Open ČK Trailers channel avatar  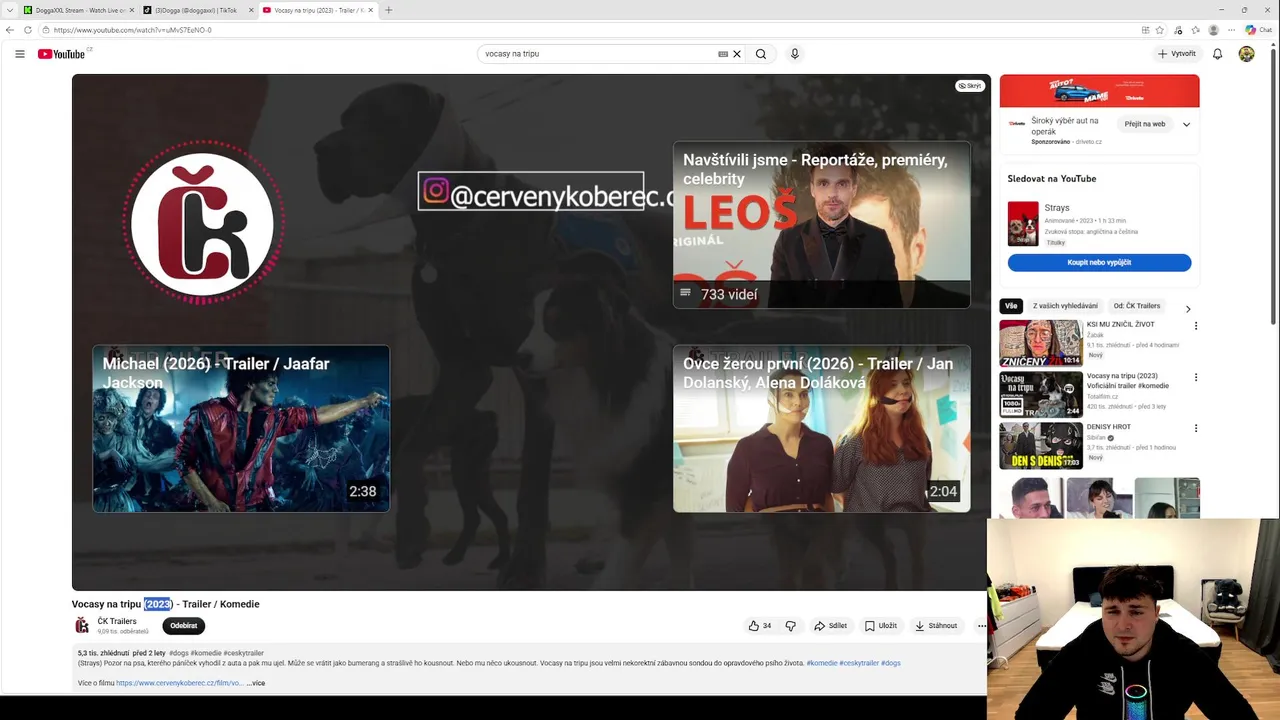click(82, 626)
